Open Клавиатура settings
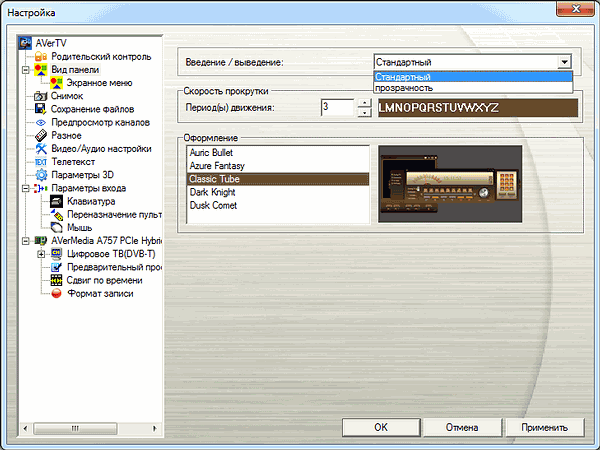 (x=91, y=201)
